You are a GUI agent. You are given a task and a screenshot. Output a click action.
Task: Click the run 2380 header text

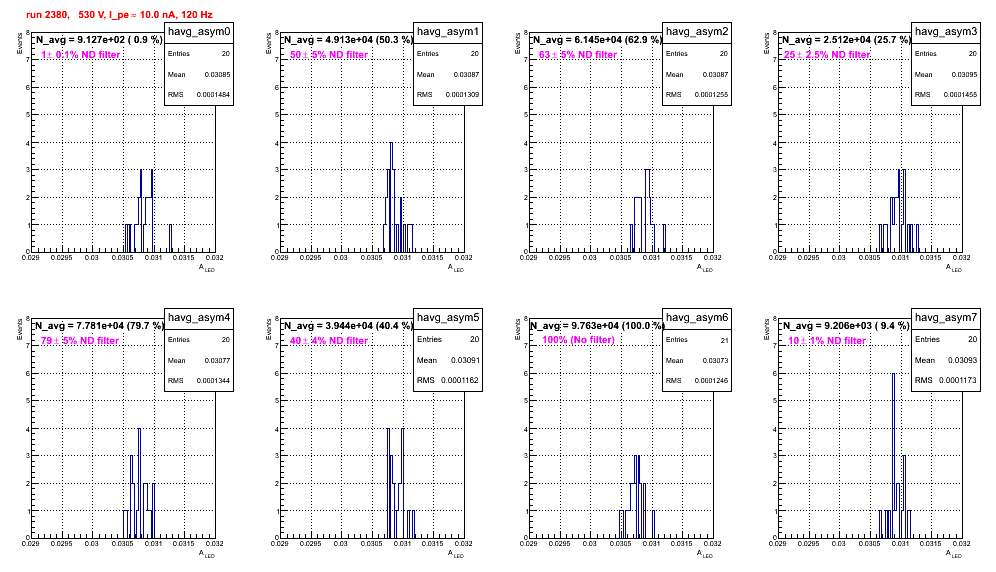click(119, 15)
